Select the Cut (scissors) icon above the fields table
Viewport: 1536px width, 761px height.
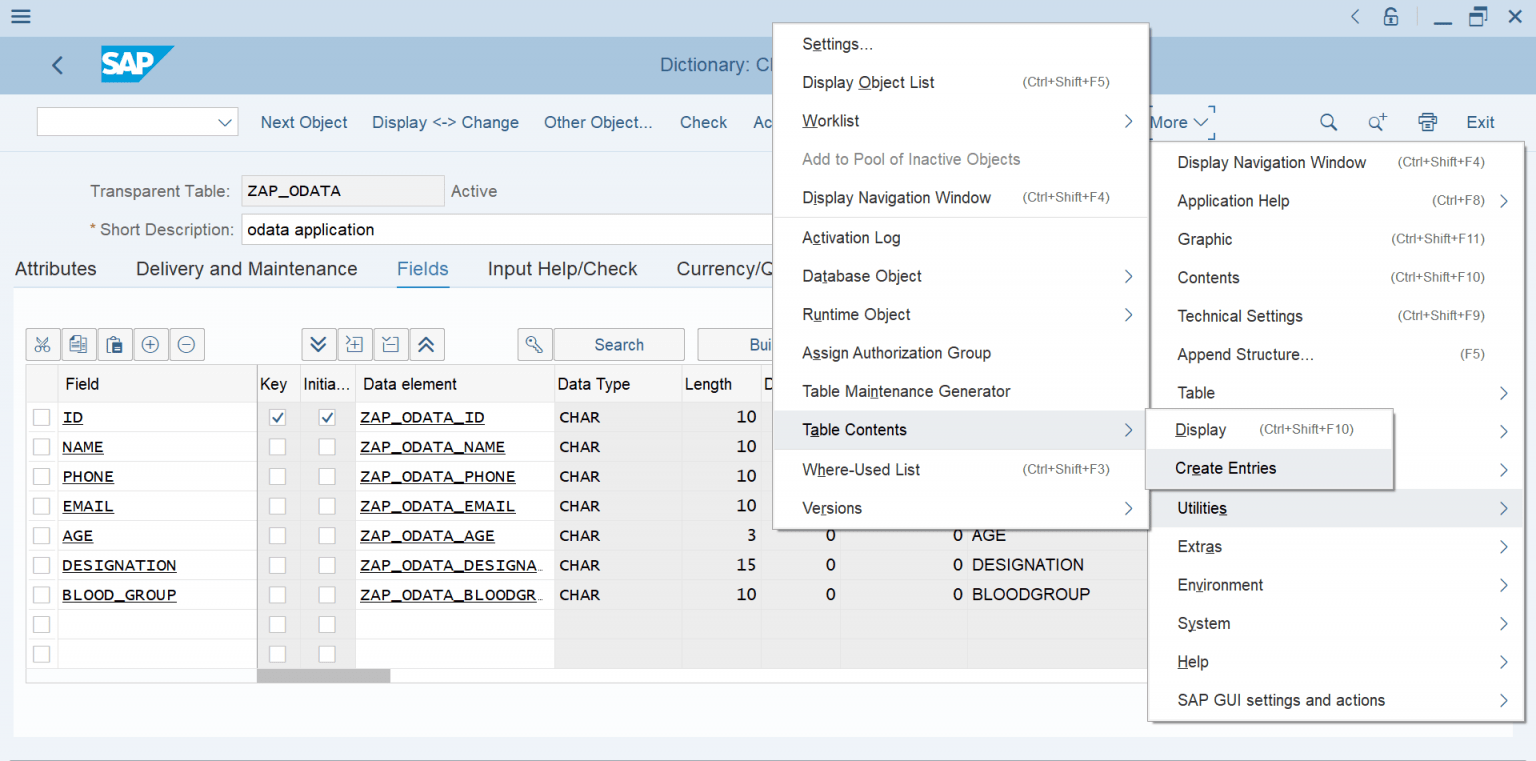pyautogui.click(x=42, y=344)
